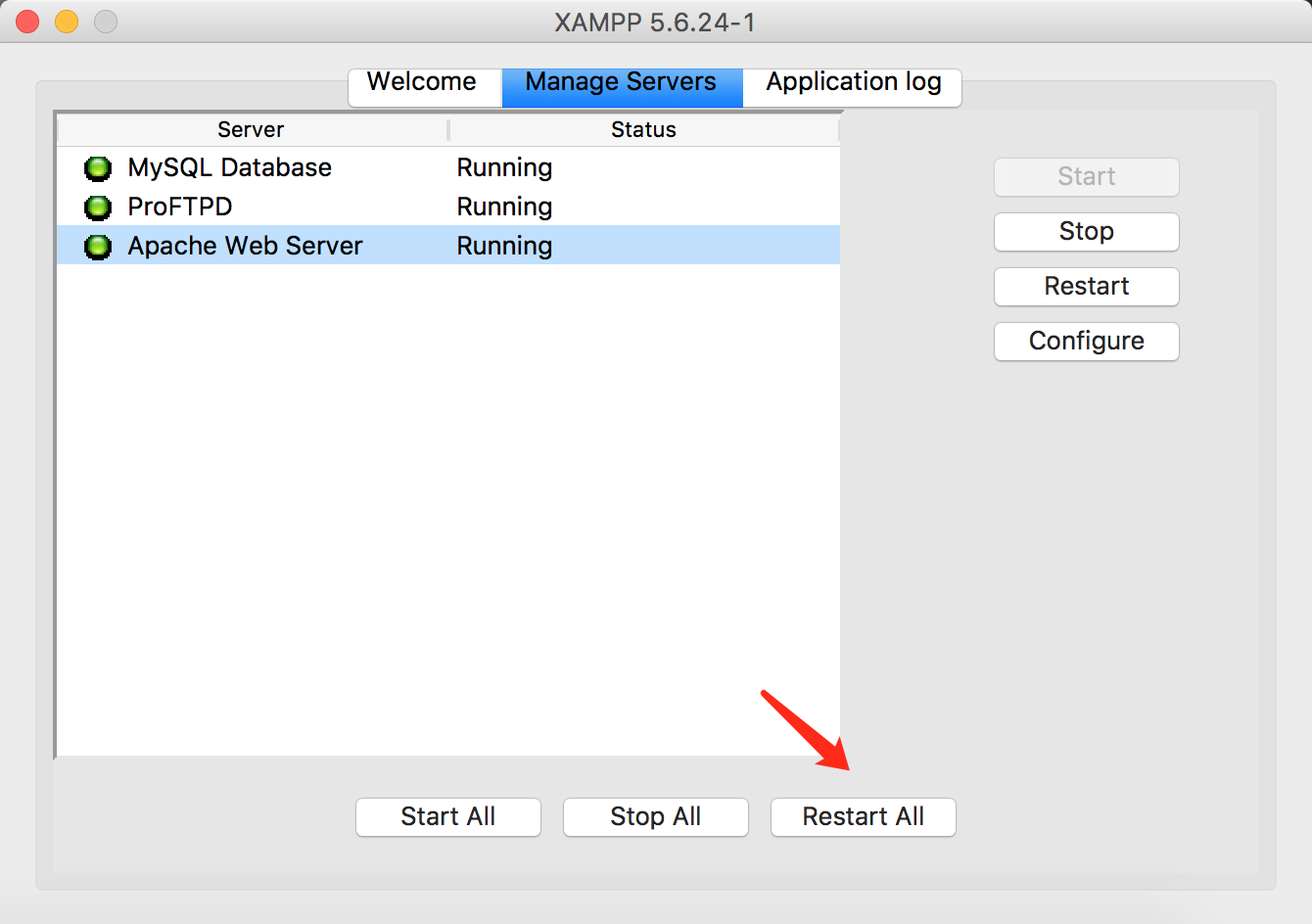Open Configure for the selected server
This screenshot has height=924, width=1312.
tap(1087, 342)
